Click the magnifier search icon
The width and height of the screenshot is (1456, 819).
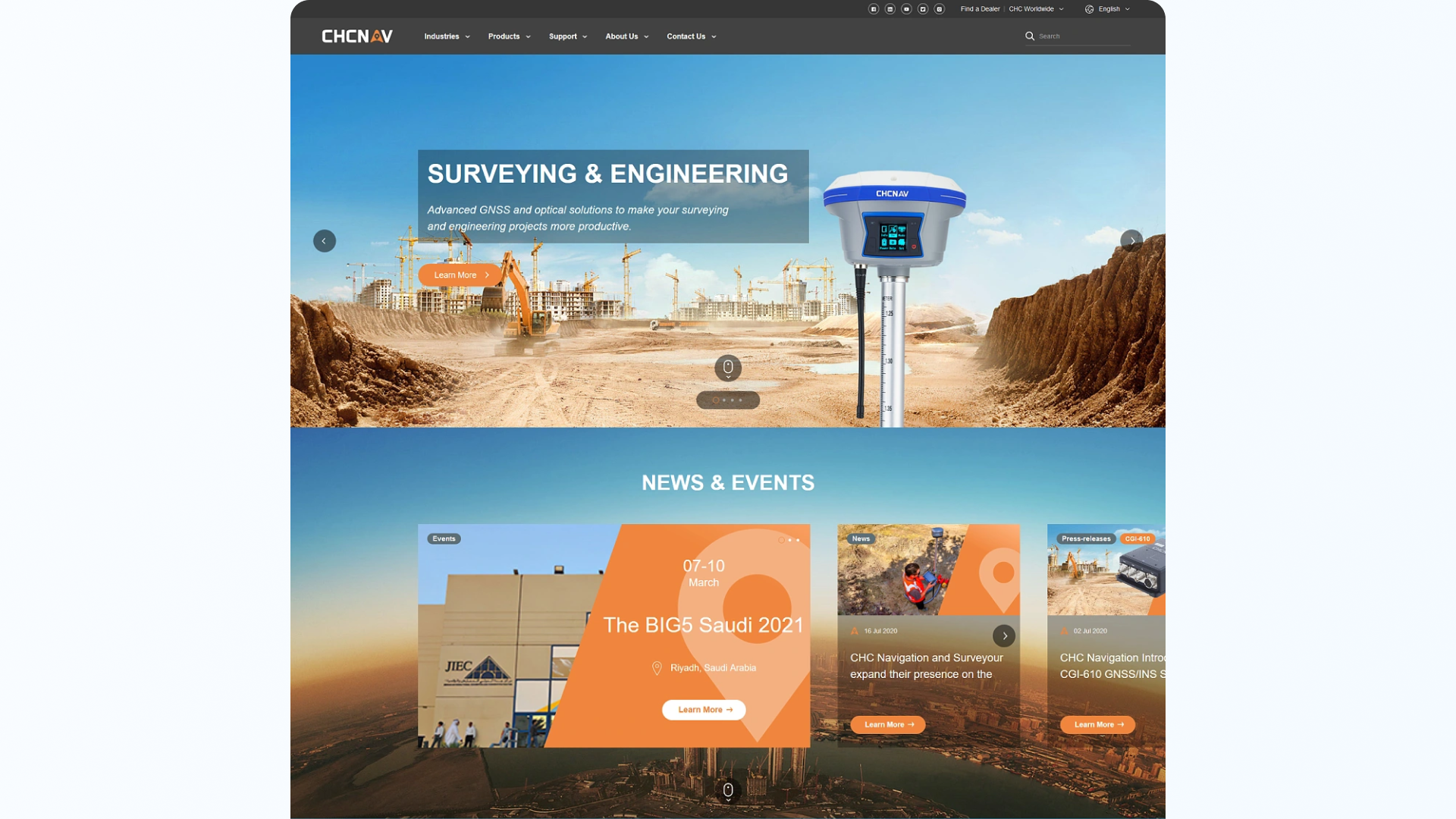(1030, 36)
